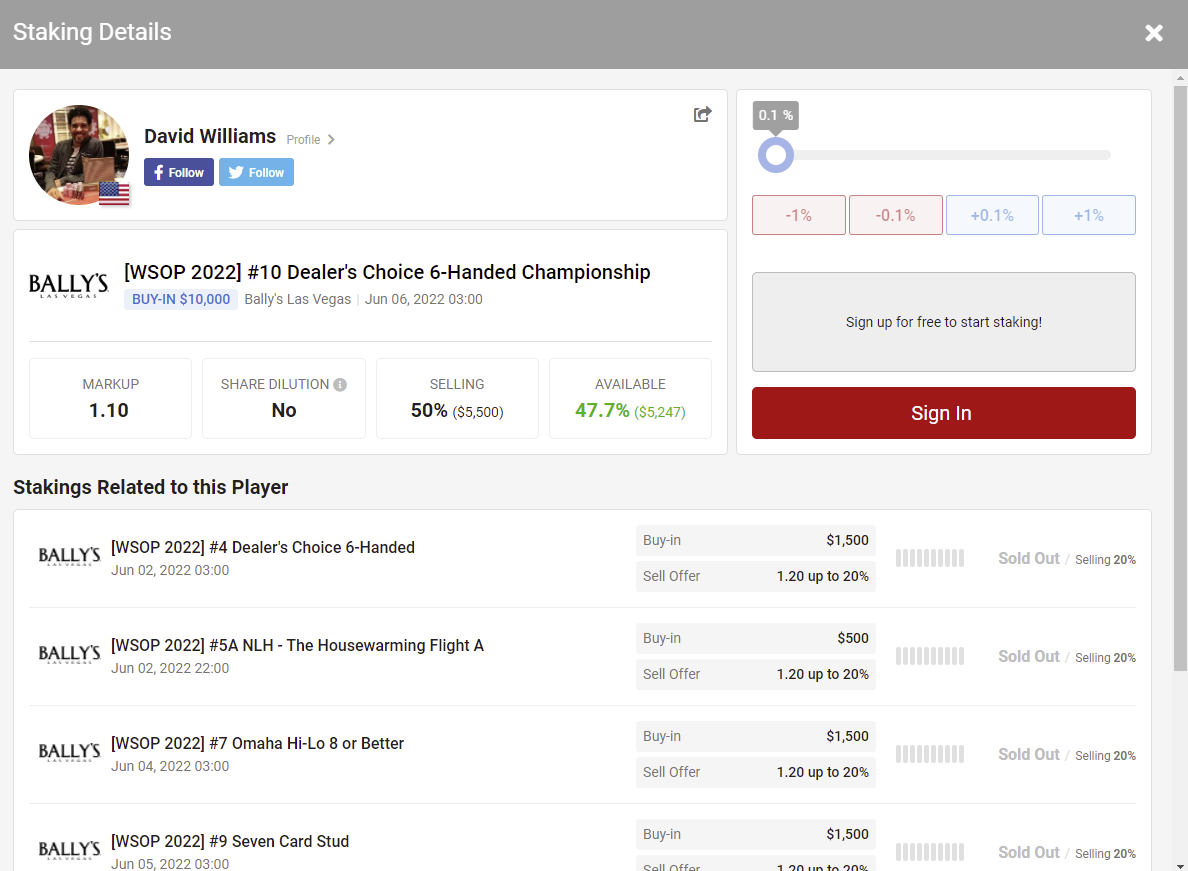1188x871 pixels.
Task: Click the chevron next to Profile
Action: [x=331, y=139]
